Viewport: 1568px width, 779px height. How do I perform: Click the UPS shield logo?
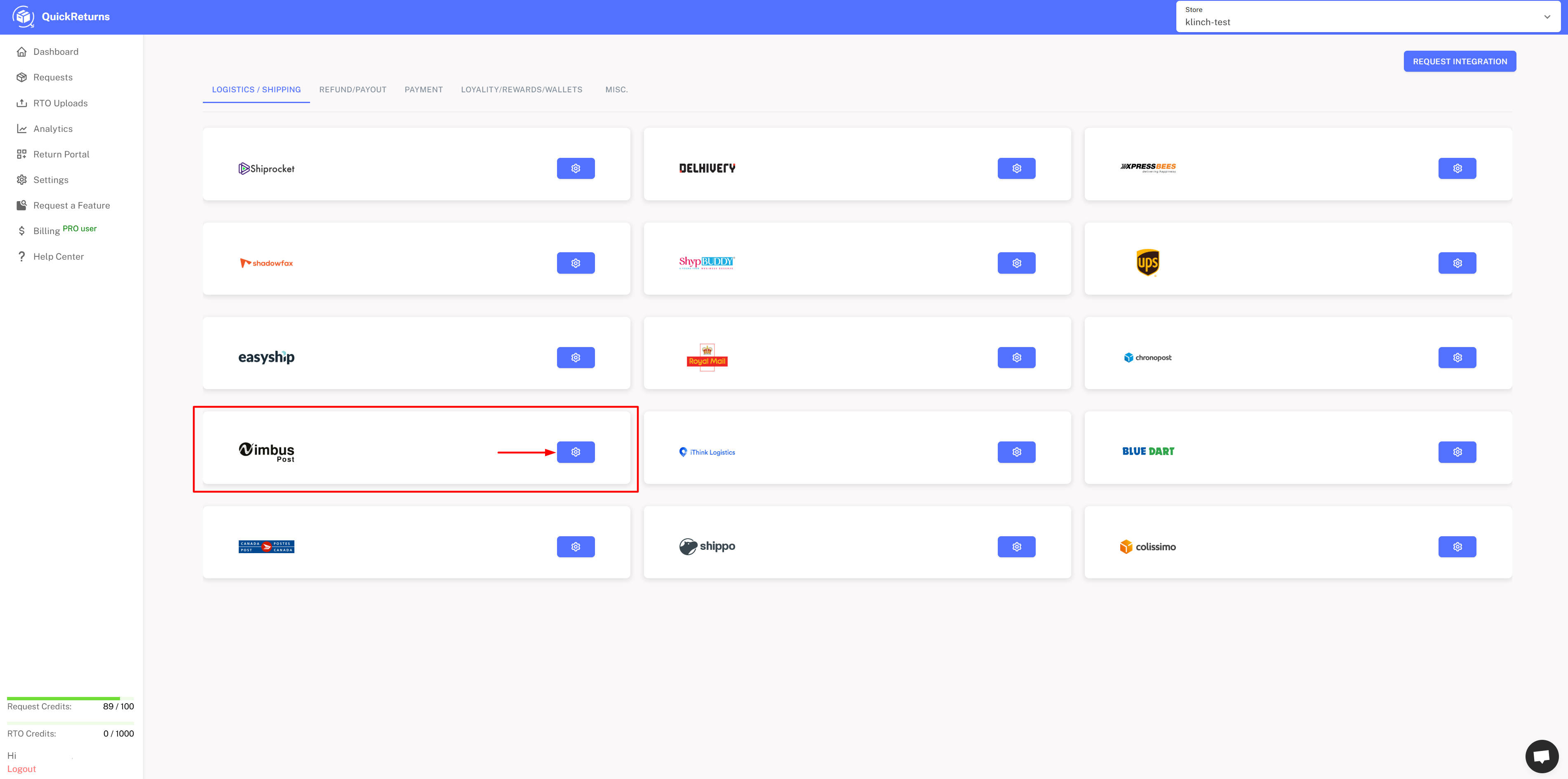[1147, 263]
